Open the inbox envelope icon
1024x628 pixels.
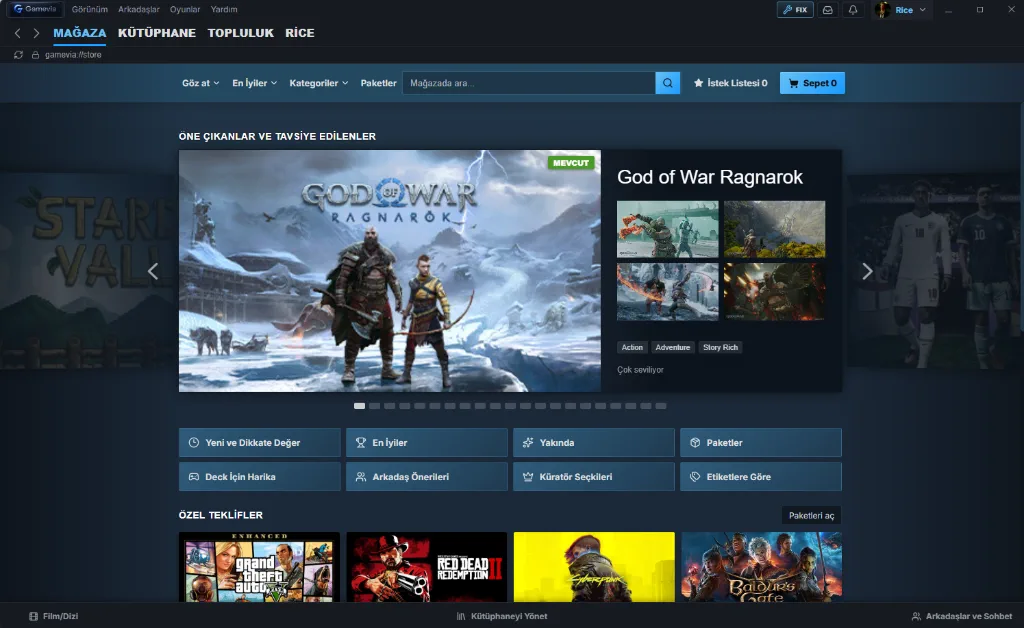click(827, 10)
